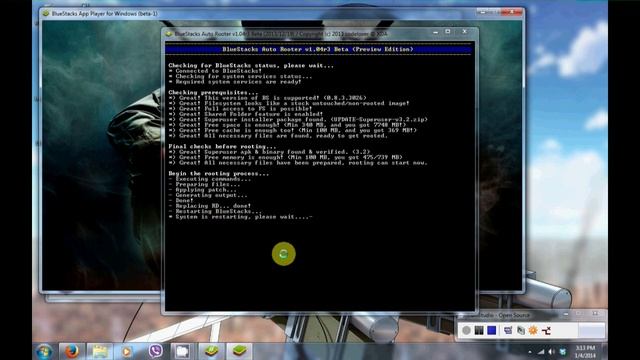
Task: Switch to the first BlueStacks taskbar icon
Action: click(x=211, y=351)
